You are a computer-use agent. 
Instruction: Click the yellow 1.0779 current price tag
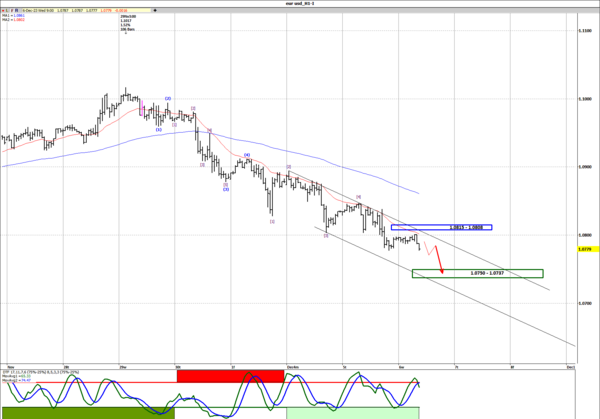tap(589, 249)
